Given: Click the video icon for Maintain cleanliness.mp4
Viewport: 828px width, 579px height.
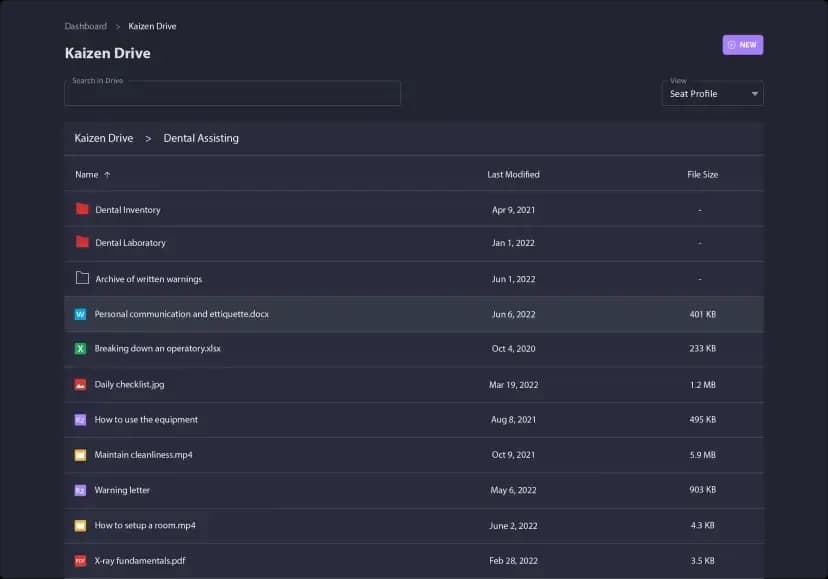Looking at the screenshot, I should click(80, 455).
